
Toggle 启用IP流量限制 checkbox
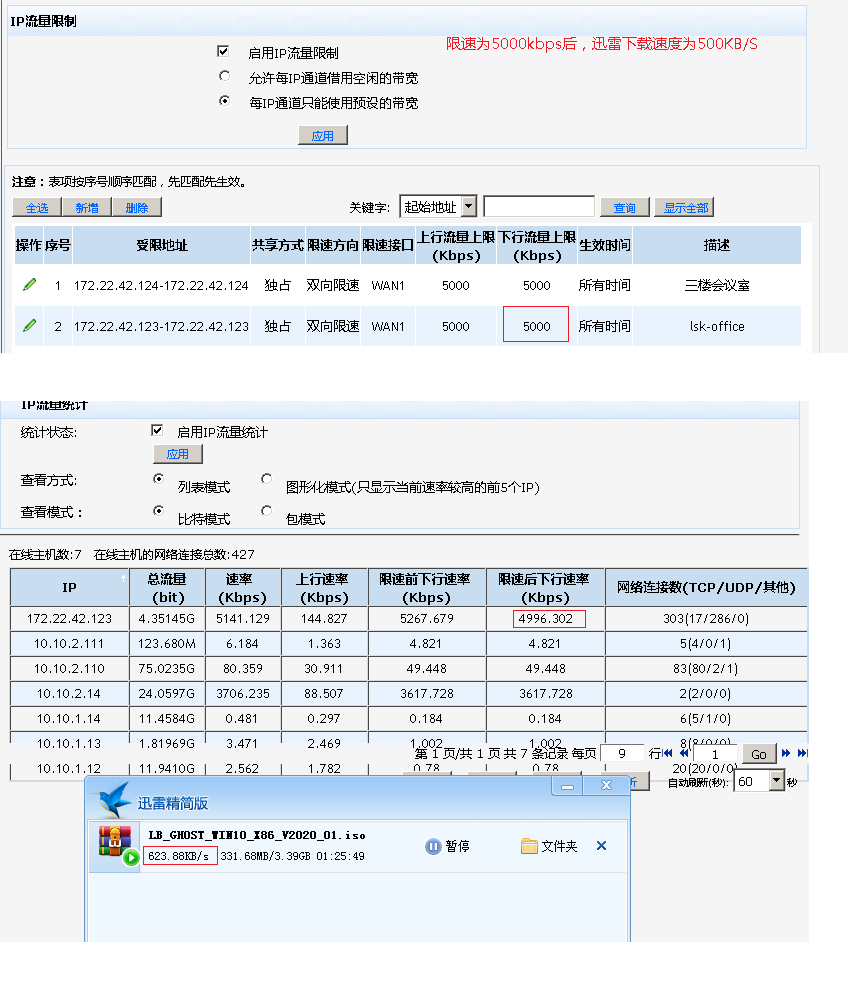(x=222, y=51)
